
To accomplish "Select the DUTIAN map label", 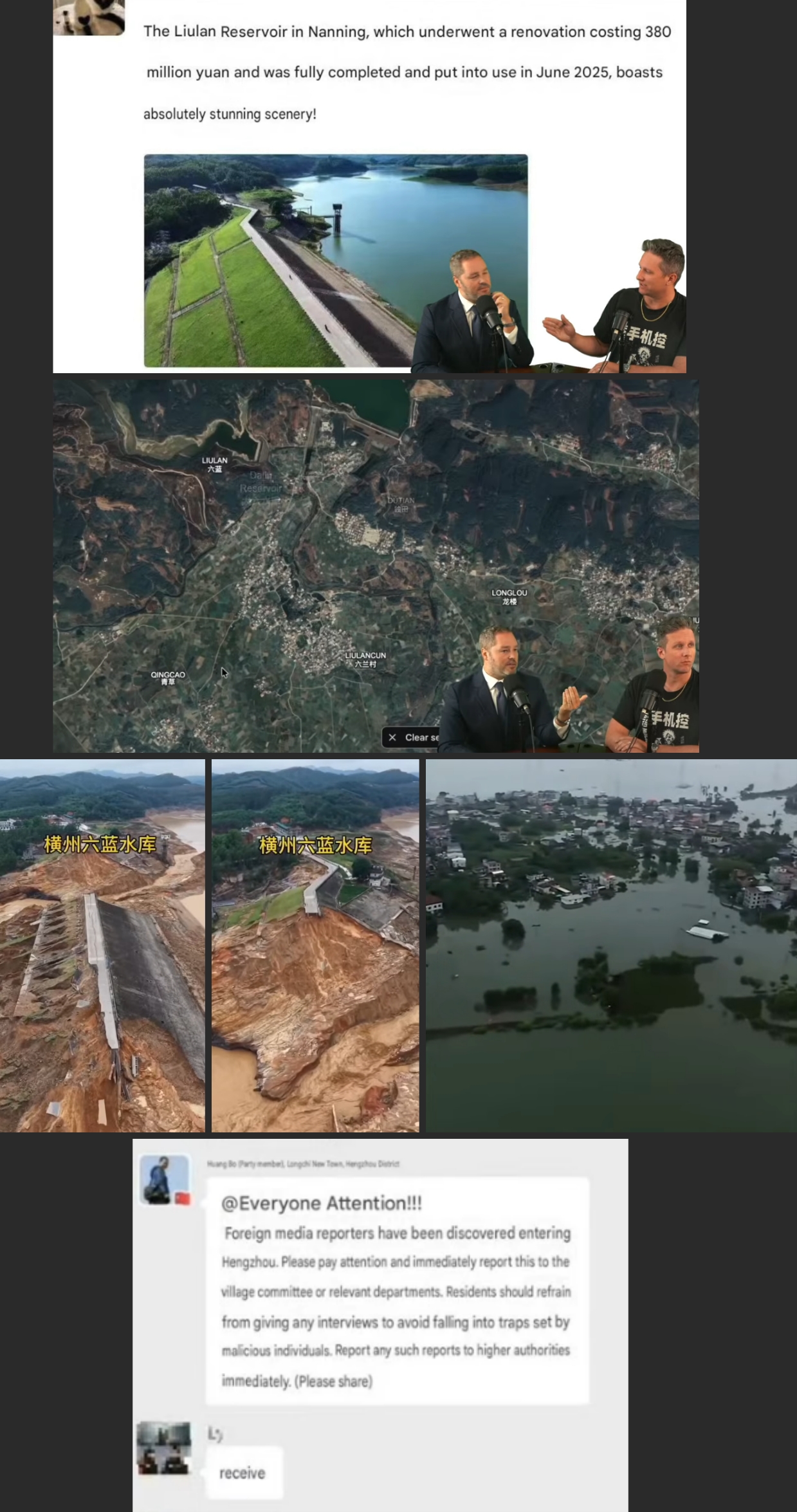I will pos(401,504).
